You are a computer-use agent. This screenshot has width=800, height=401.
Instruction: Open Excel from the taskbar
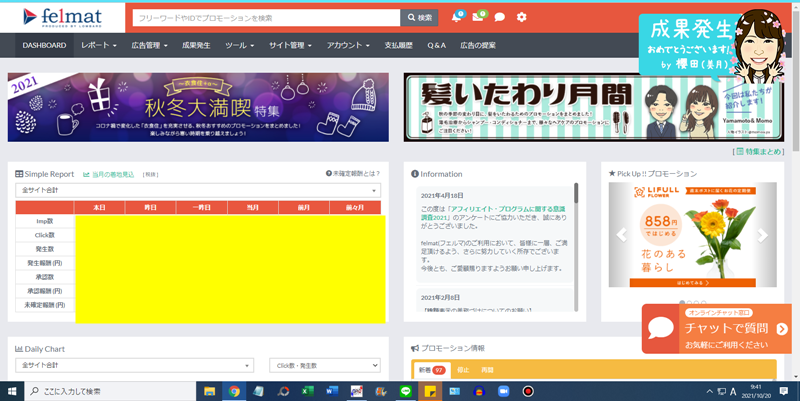[x=307, y=391]
